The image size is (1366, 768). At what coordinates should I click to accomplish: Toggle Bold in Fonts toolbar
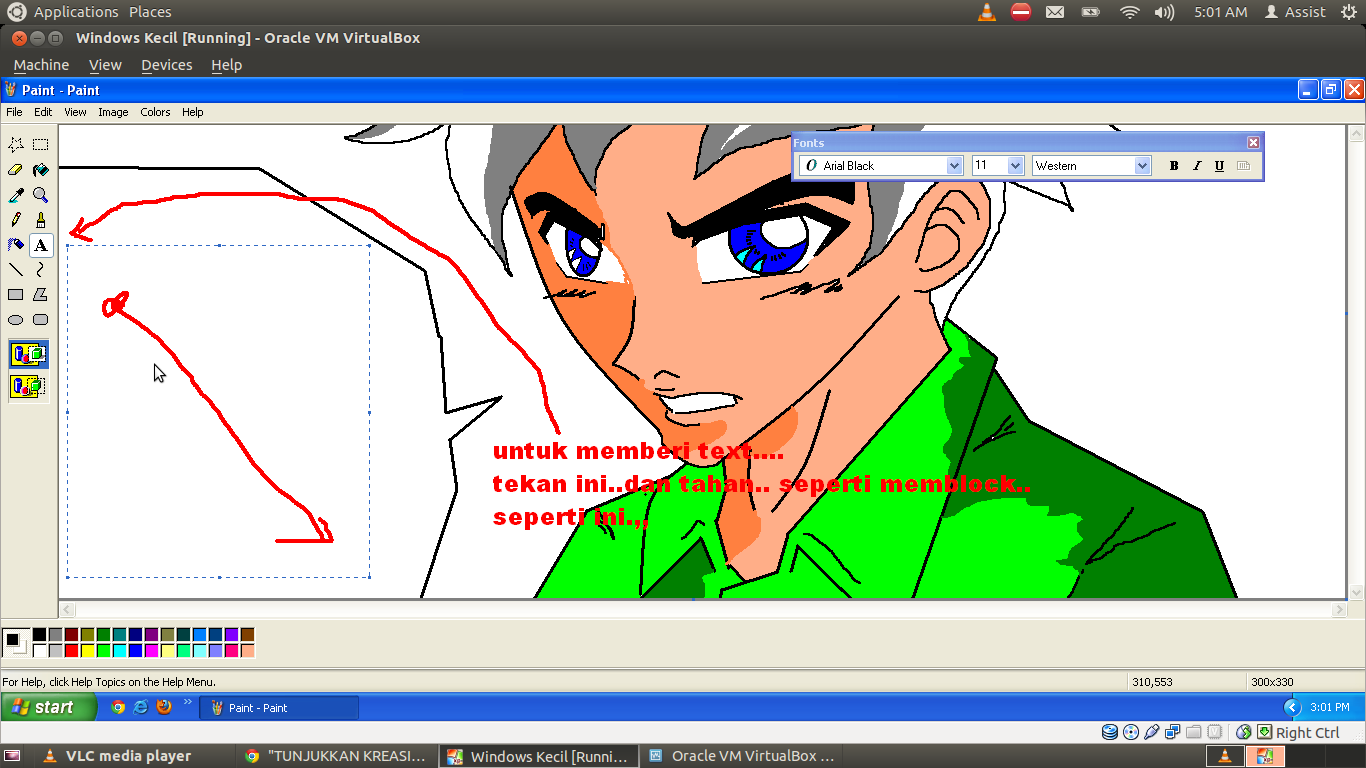[x=1174, y=166]
